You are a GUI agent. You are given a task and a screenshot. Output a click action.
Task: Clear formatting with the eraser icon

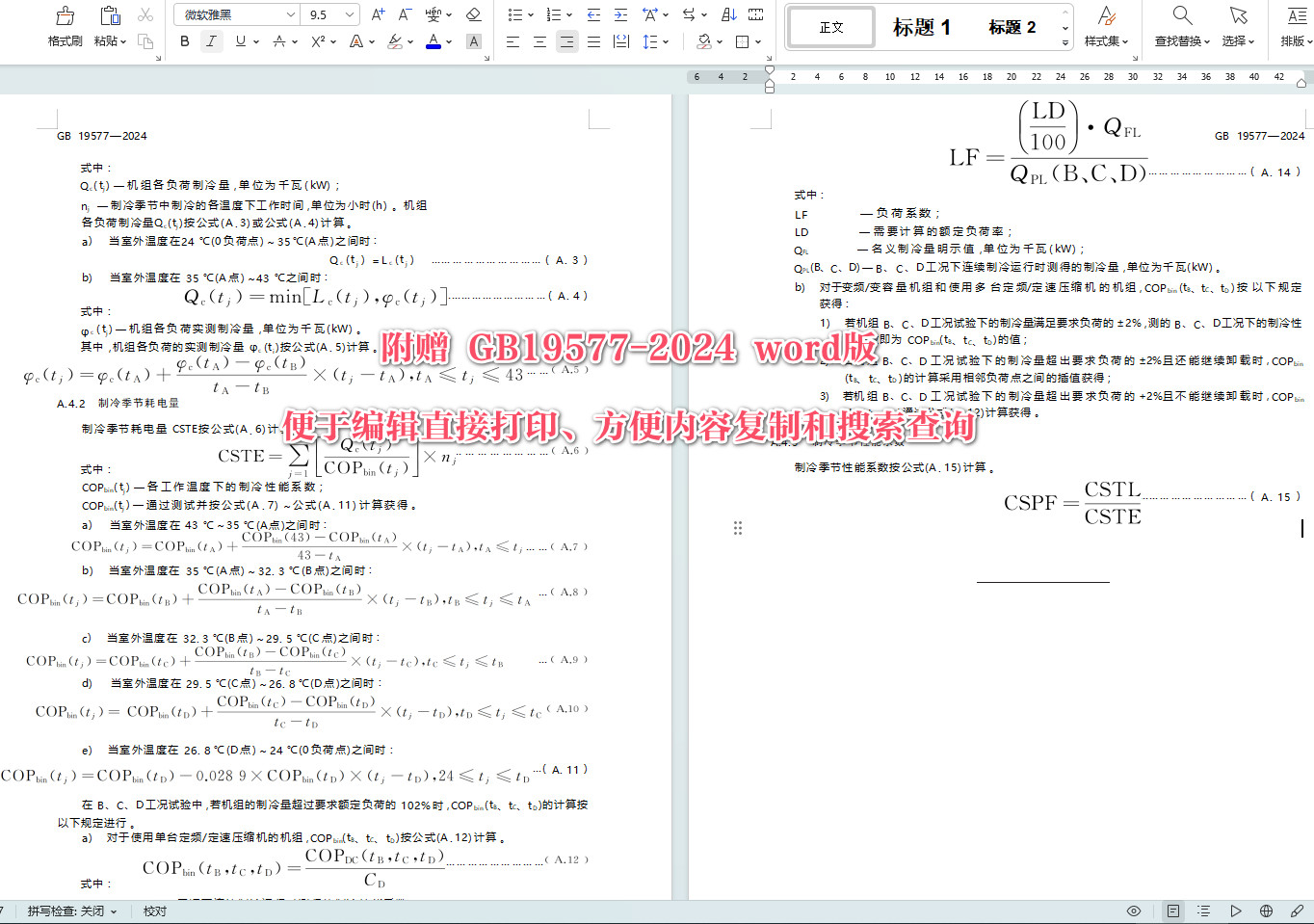tap(472, 14)
